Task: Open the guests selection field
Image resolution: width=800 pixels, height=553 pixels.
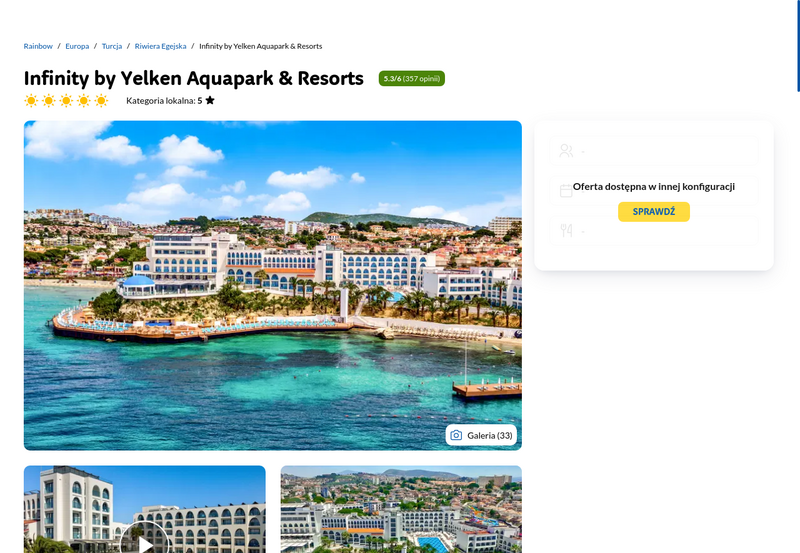Action: [x=654, y=150]
